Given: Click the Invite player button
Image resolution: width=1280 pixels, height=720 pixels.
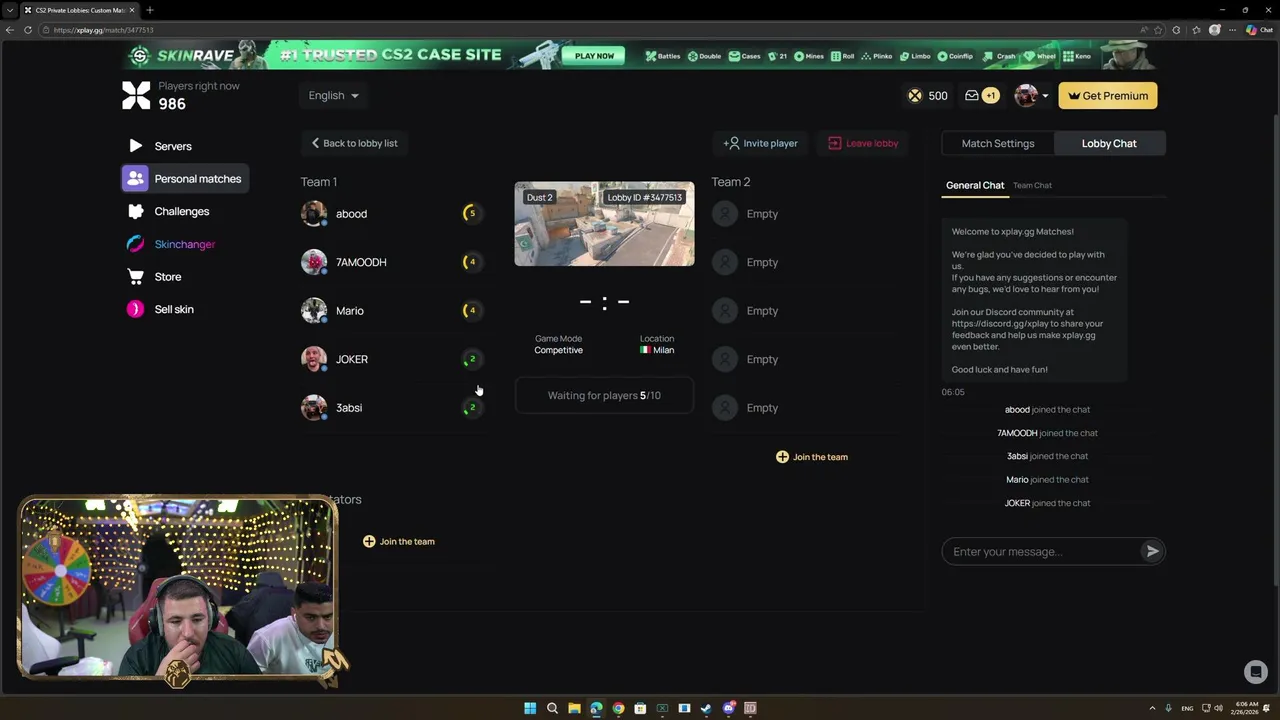Looking at the screenshot, I should [x=761, y=143].
